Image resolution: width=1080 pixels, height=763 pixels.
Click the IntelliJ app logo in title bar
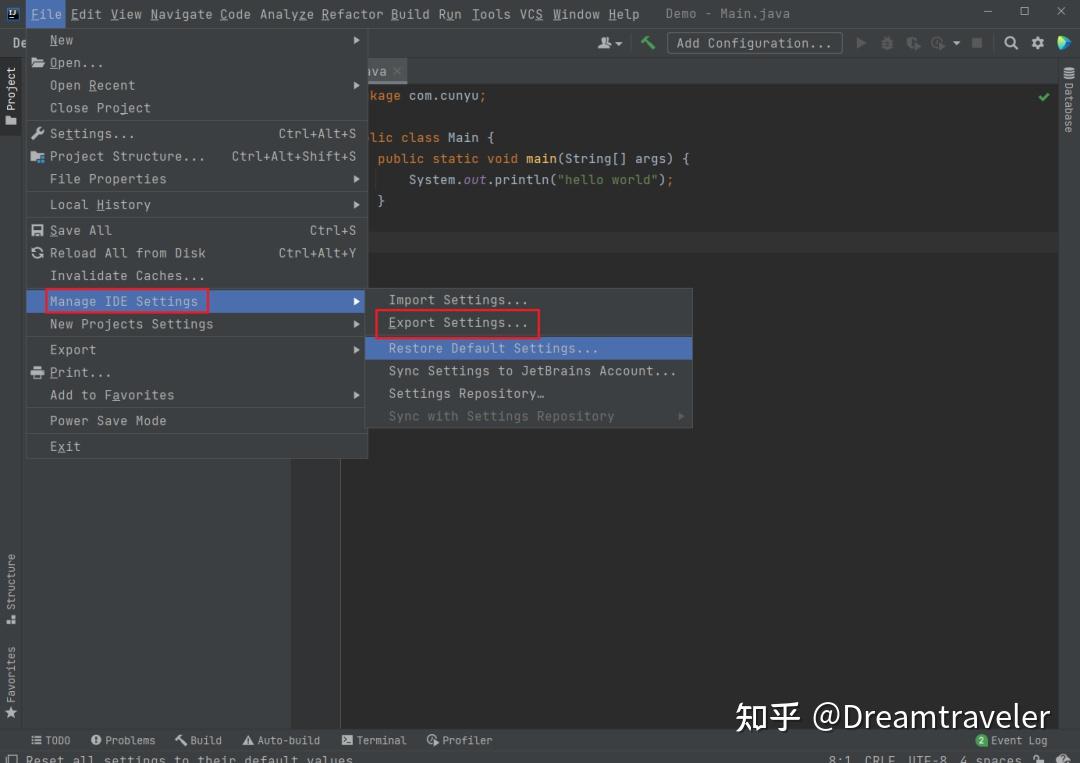click(x=12, y=13)
